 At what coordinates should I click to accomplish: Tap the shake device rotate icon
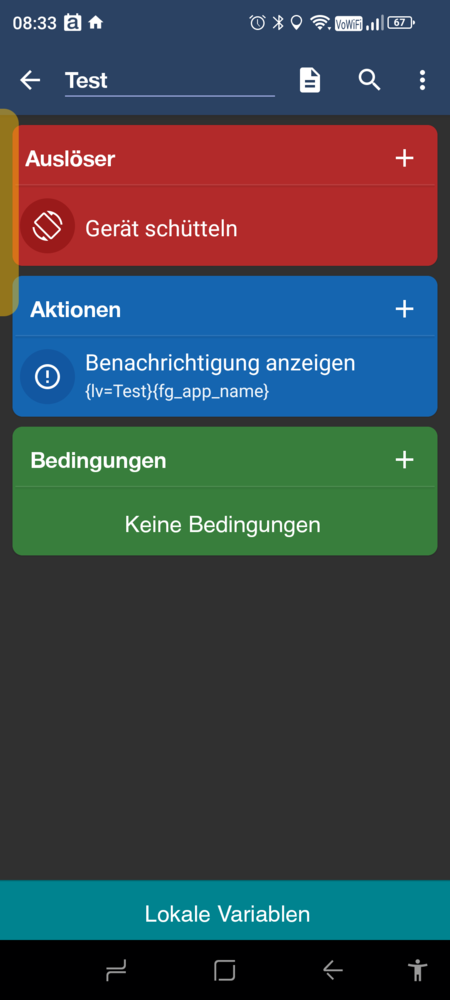[48, 226]
